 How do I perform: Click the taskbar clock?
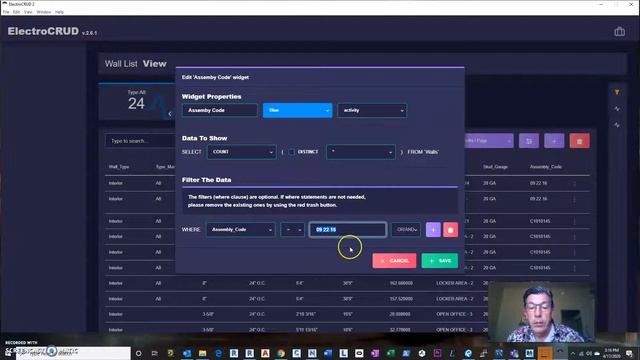point(612,353)
